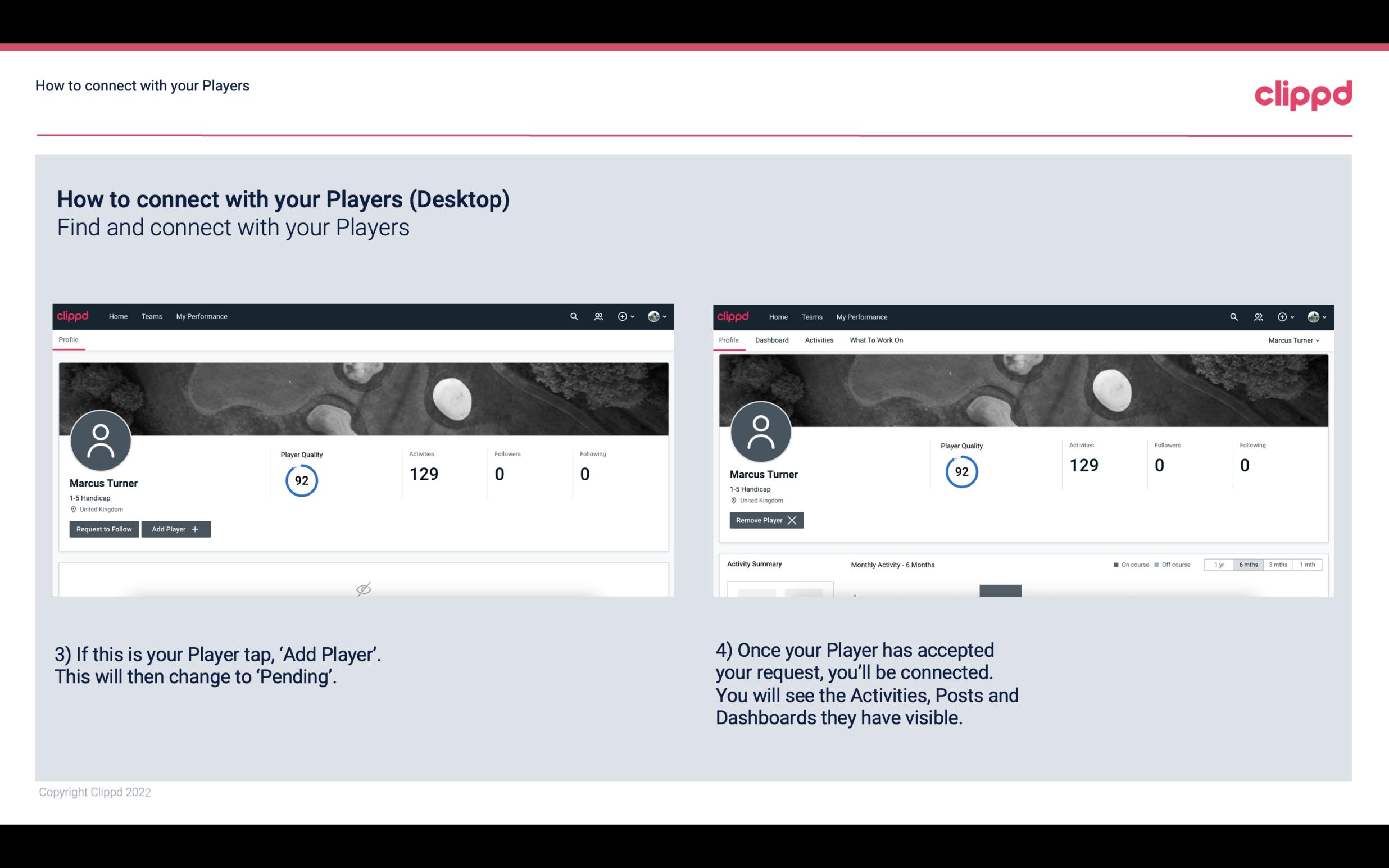Click the search icon in right nav bar
This screenshot has width=1389, height=868.
[1233, 316]
